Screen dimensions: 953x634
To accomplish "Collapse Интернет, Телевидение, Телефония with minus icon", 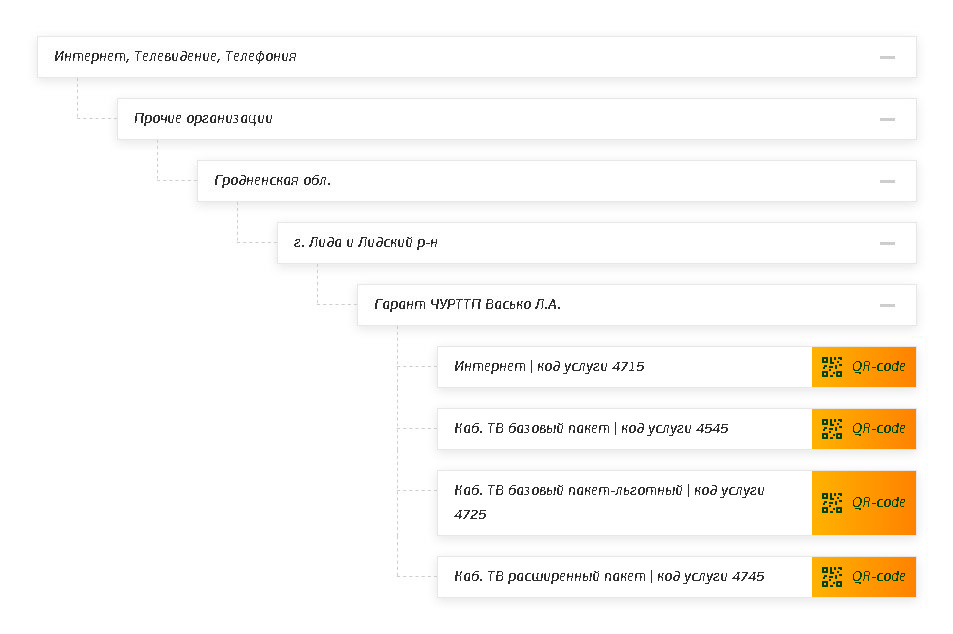I will coord(887,57).
